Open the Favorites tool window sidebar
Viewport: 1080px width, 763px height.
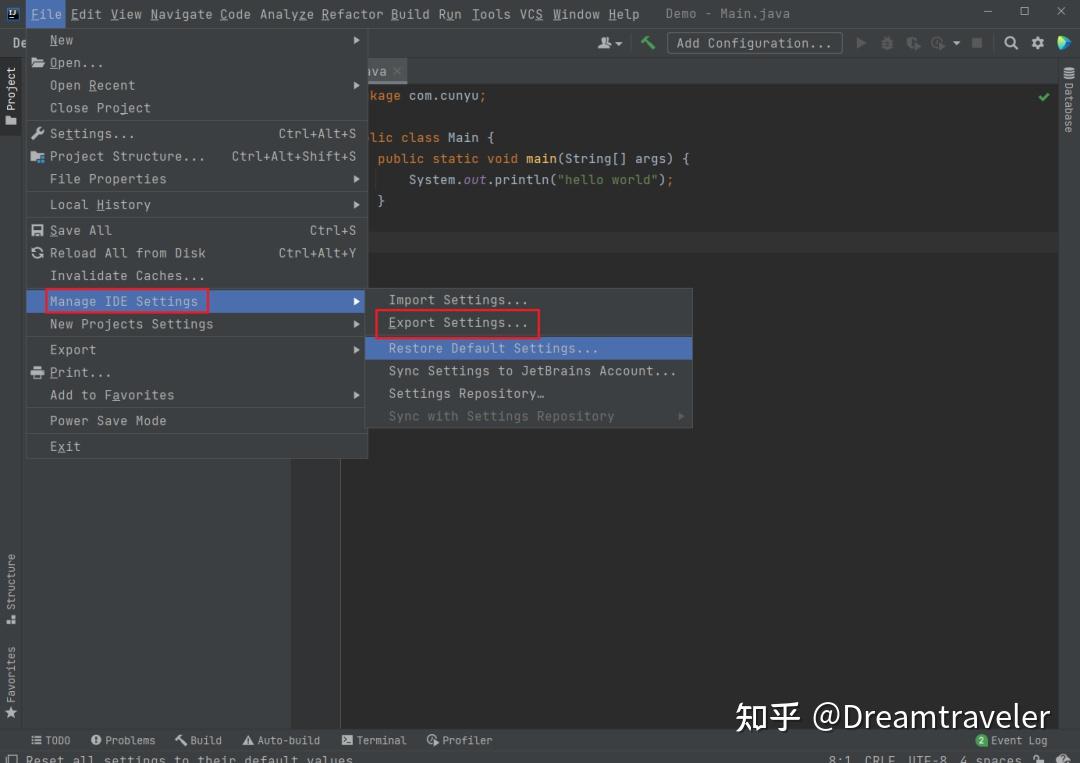(x=10, y=682)
